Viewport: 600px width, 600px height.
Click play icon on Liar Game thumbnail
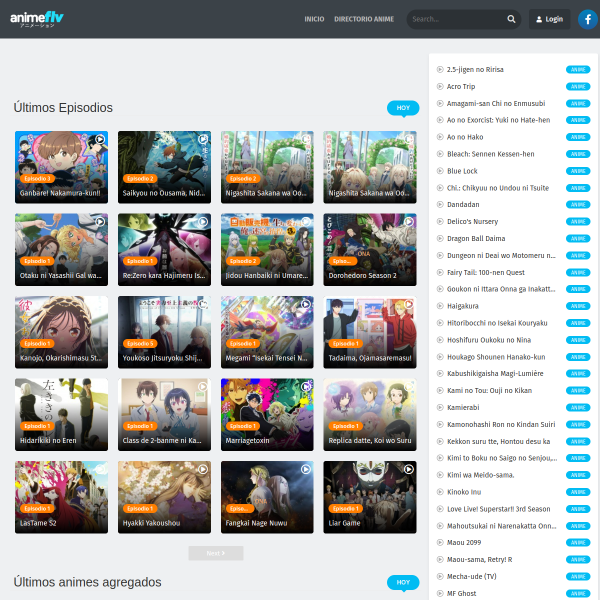[408, 469]
